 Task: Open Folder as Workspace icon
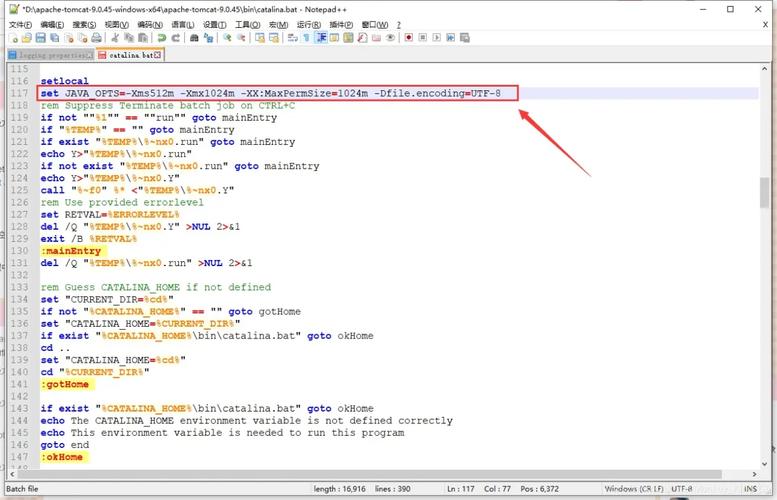(376, 38)
